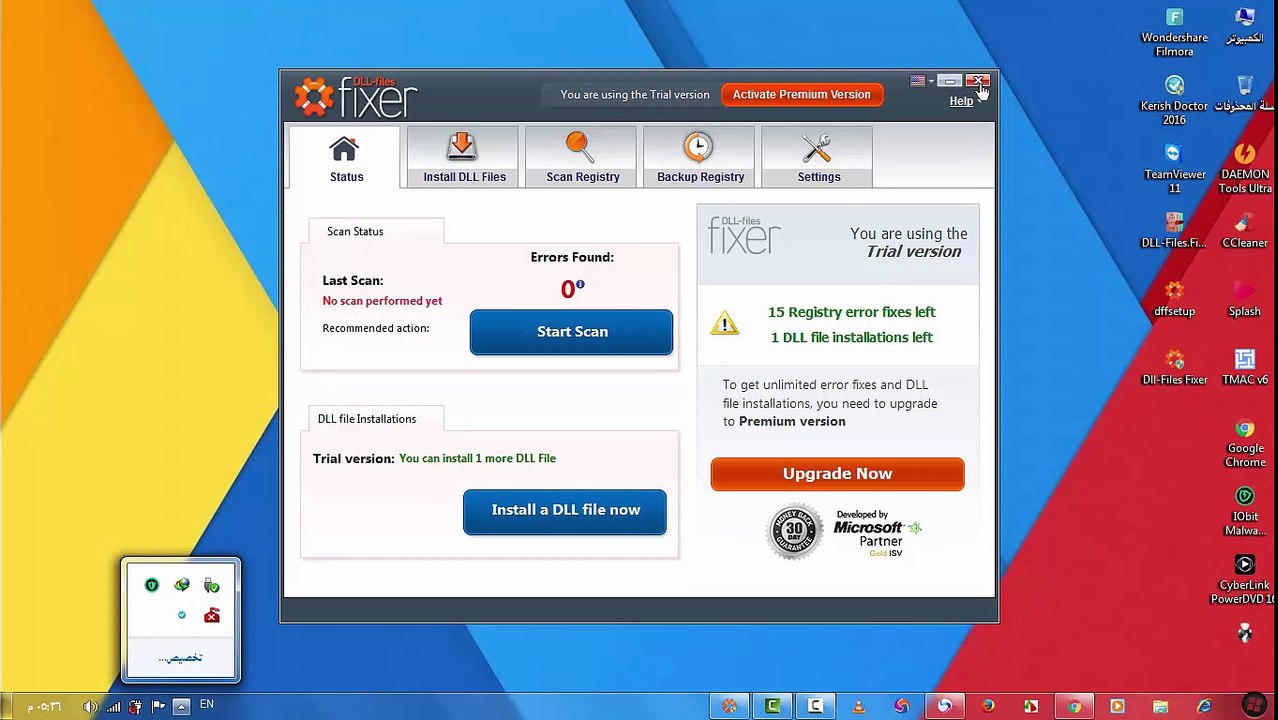Click the 30 day guarantee badge

point(794,532)
